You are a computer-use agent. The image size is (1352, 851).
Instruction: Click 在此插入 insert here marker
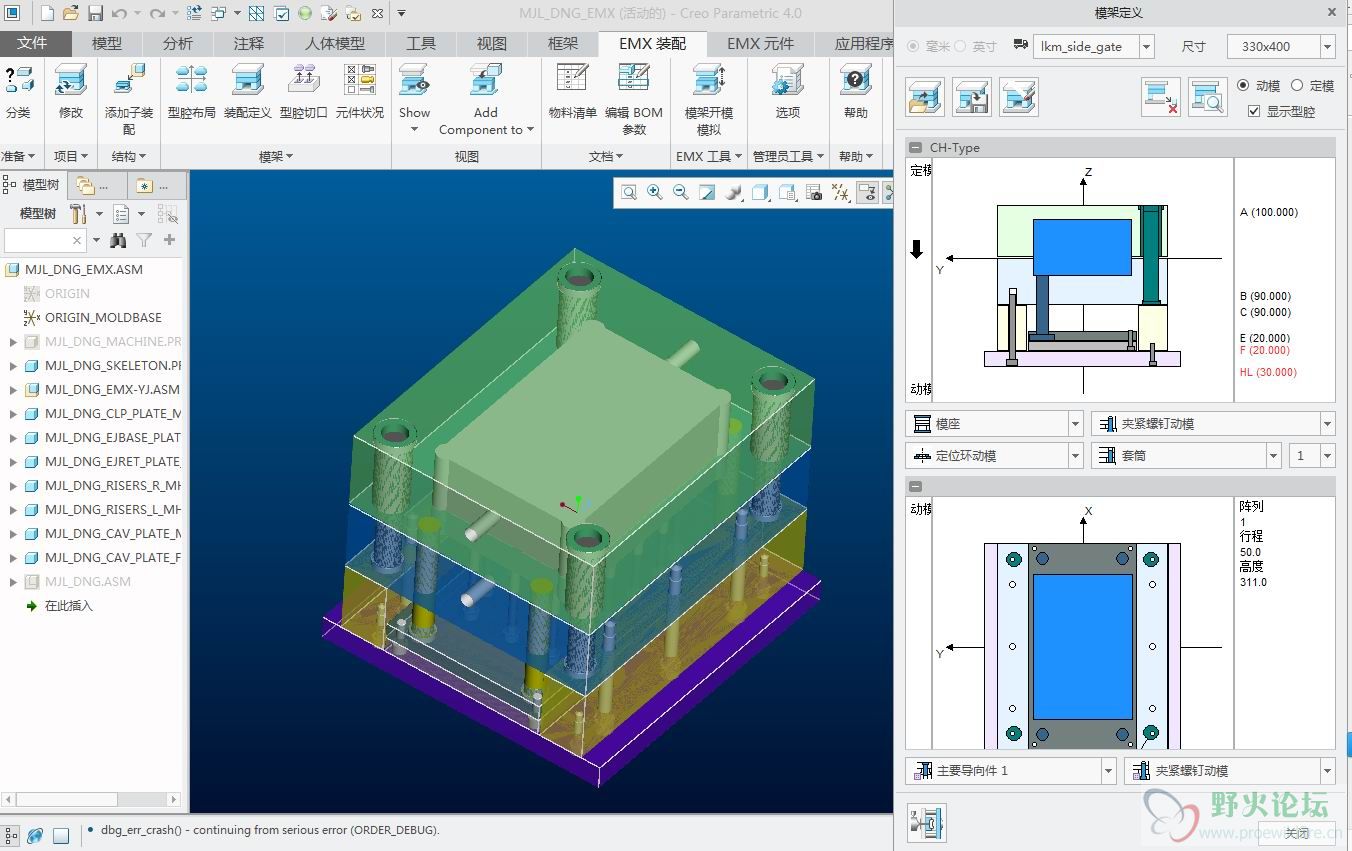click(x=68, y=606)
